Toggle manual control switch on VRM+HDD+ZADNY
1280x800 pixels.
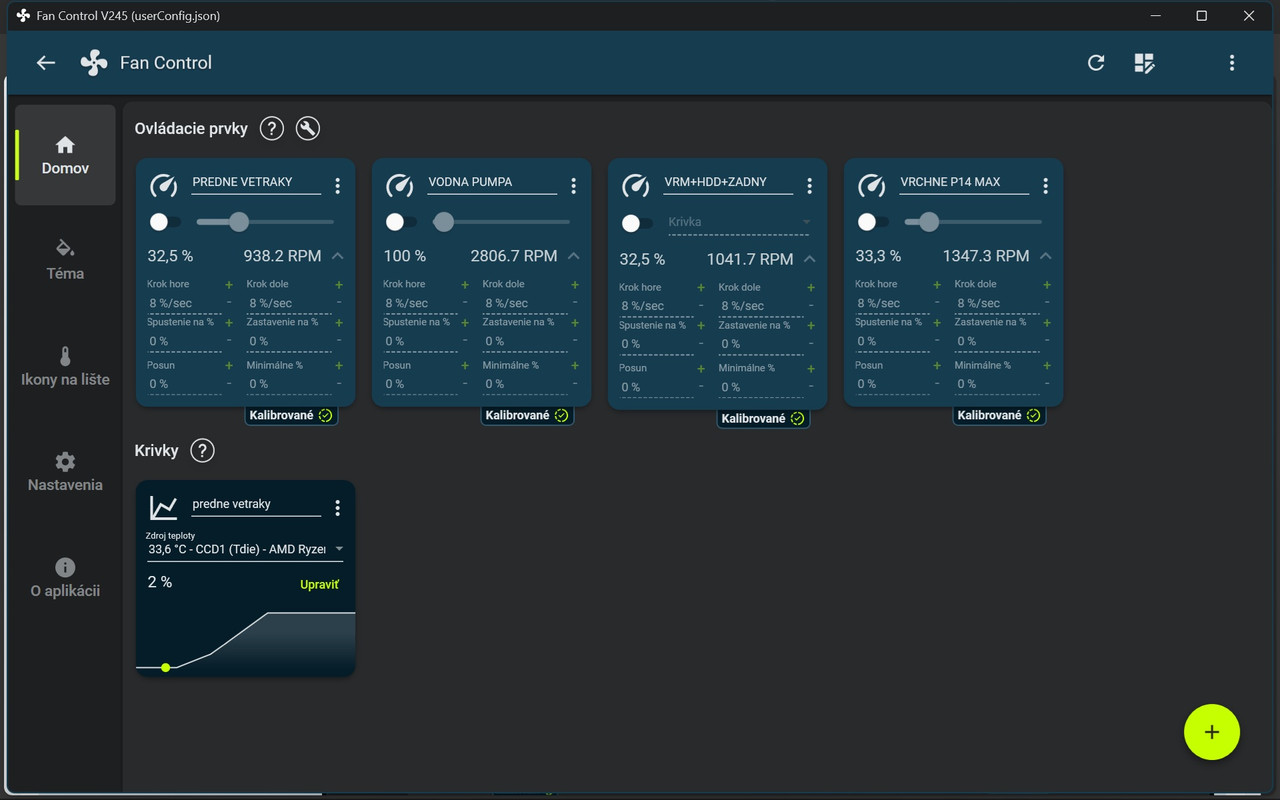pos(637,224)
